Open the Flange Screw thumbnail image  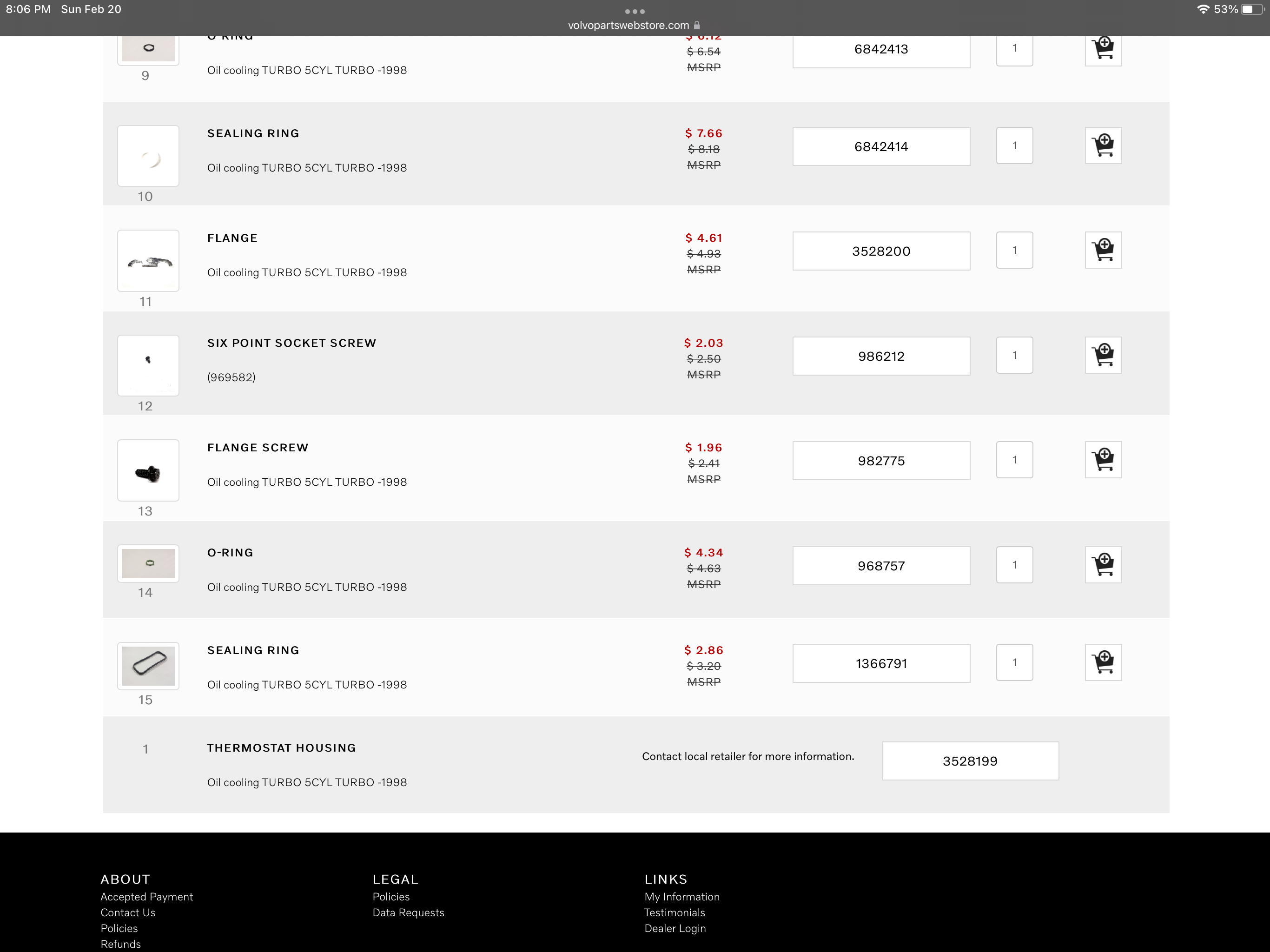(148, 470)
